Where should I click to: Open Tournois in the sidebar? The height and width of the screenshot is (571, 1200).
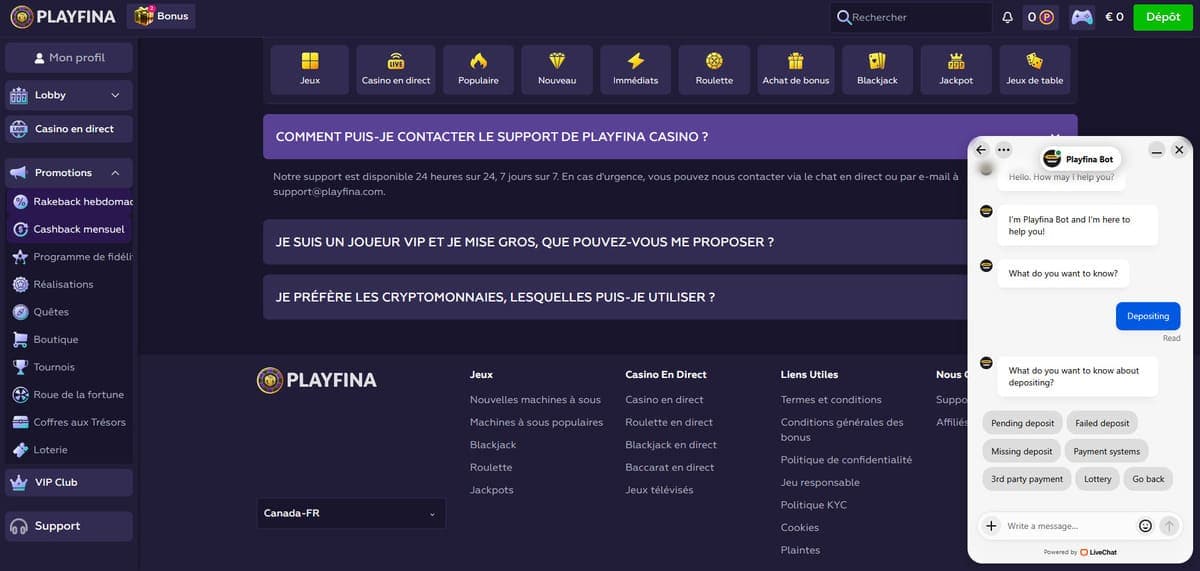point(70,367)
